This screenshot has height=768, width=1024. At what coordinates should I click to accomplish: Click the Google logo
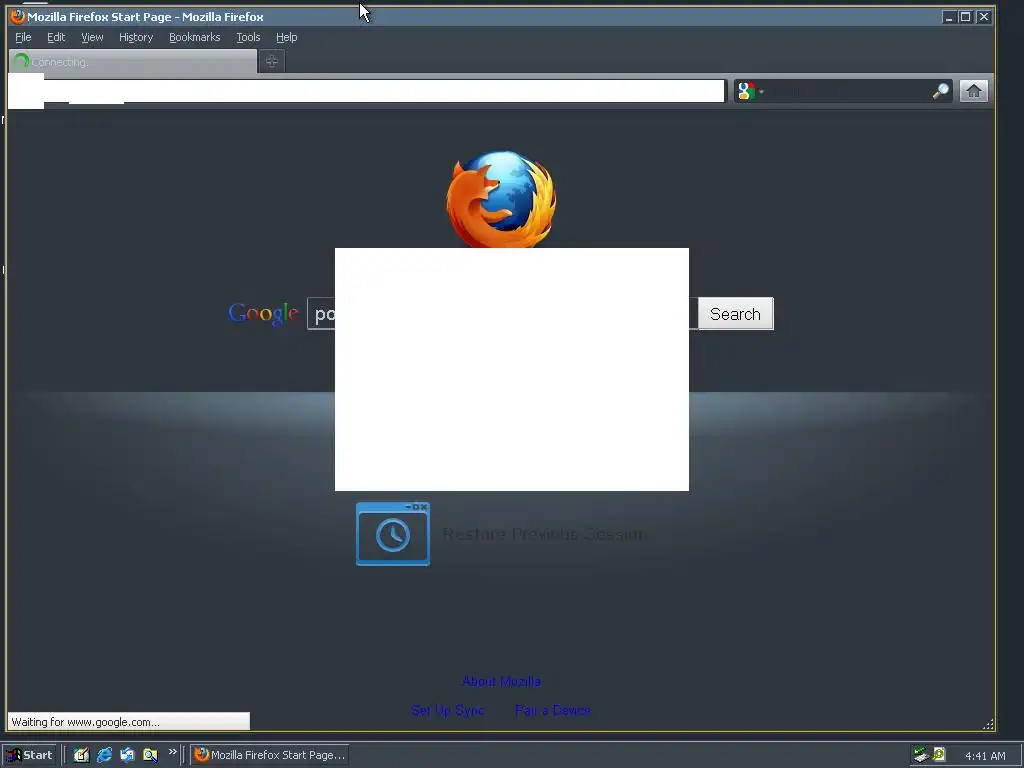pos(263,313)
